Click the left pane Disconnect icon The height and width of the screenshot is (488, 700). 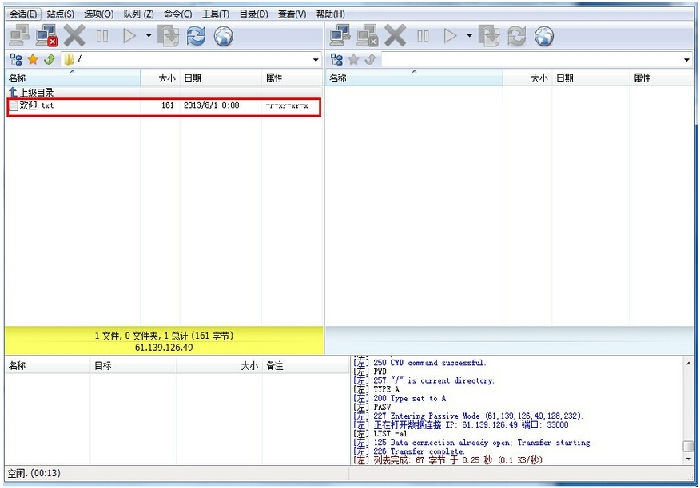click(47, 36)
